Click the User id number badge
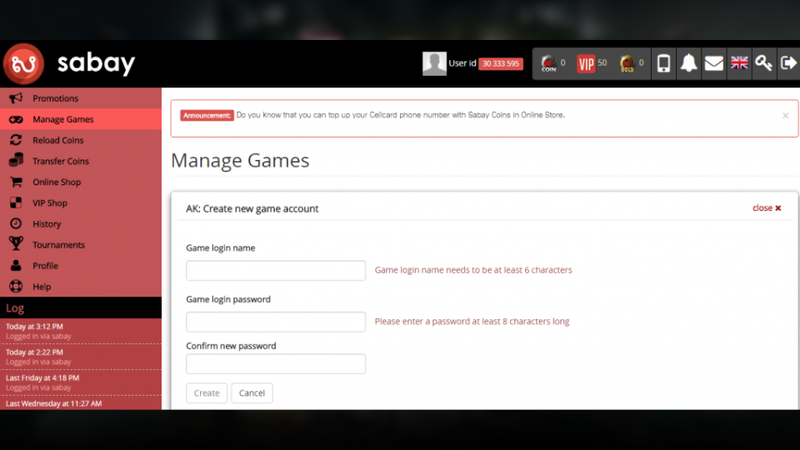Viewport: 800px width, 450px height. [501, 64]
